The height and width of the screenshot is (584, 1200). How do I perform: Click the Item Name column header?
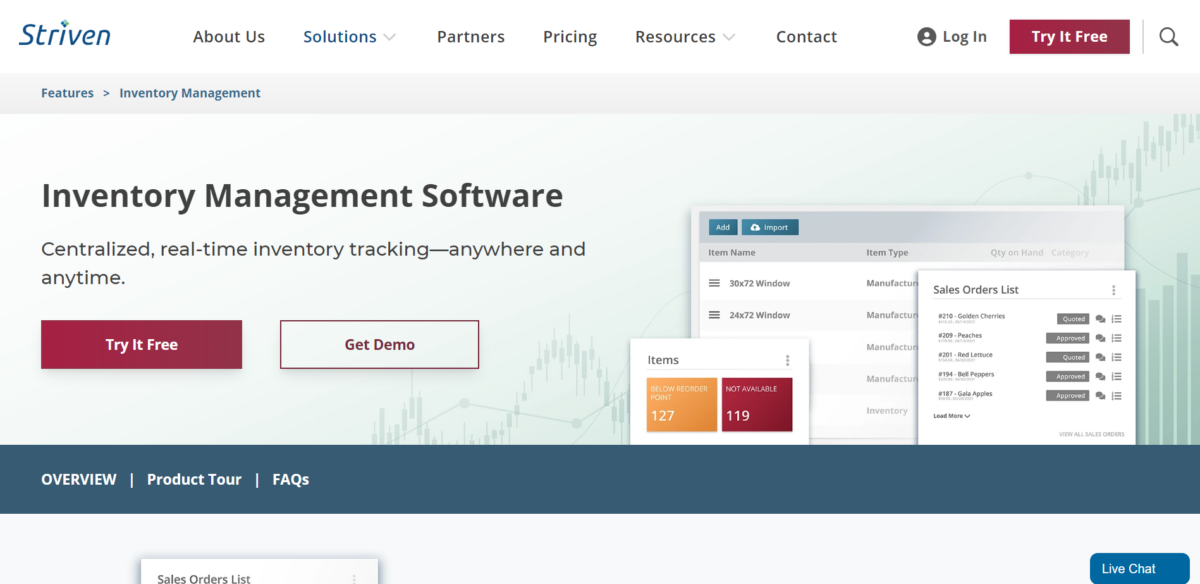[732, 253]
